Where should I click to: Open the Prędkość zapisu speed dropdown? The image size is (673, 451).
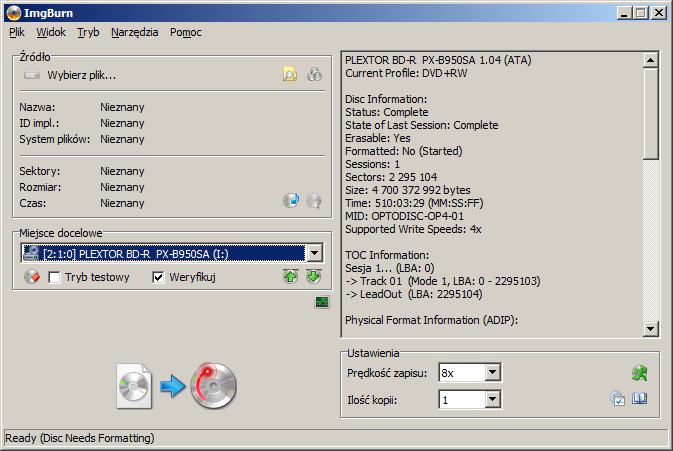point(493,372)
